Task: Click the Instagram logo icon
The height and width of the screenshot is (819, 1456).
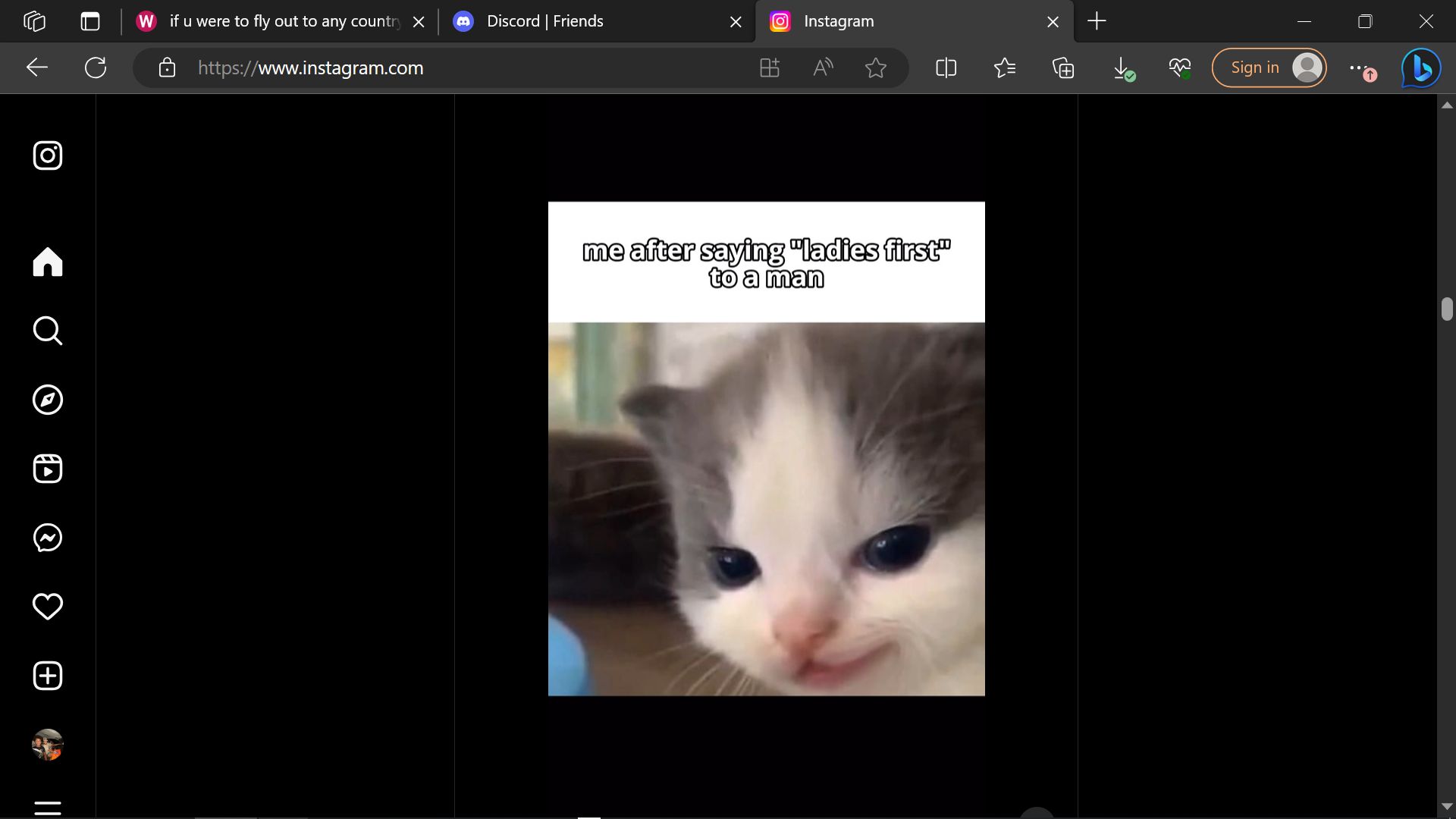Action: pyautogui.click(x=48, y=155)
